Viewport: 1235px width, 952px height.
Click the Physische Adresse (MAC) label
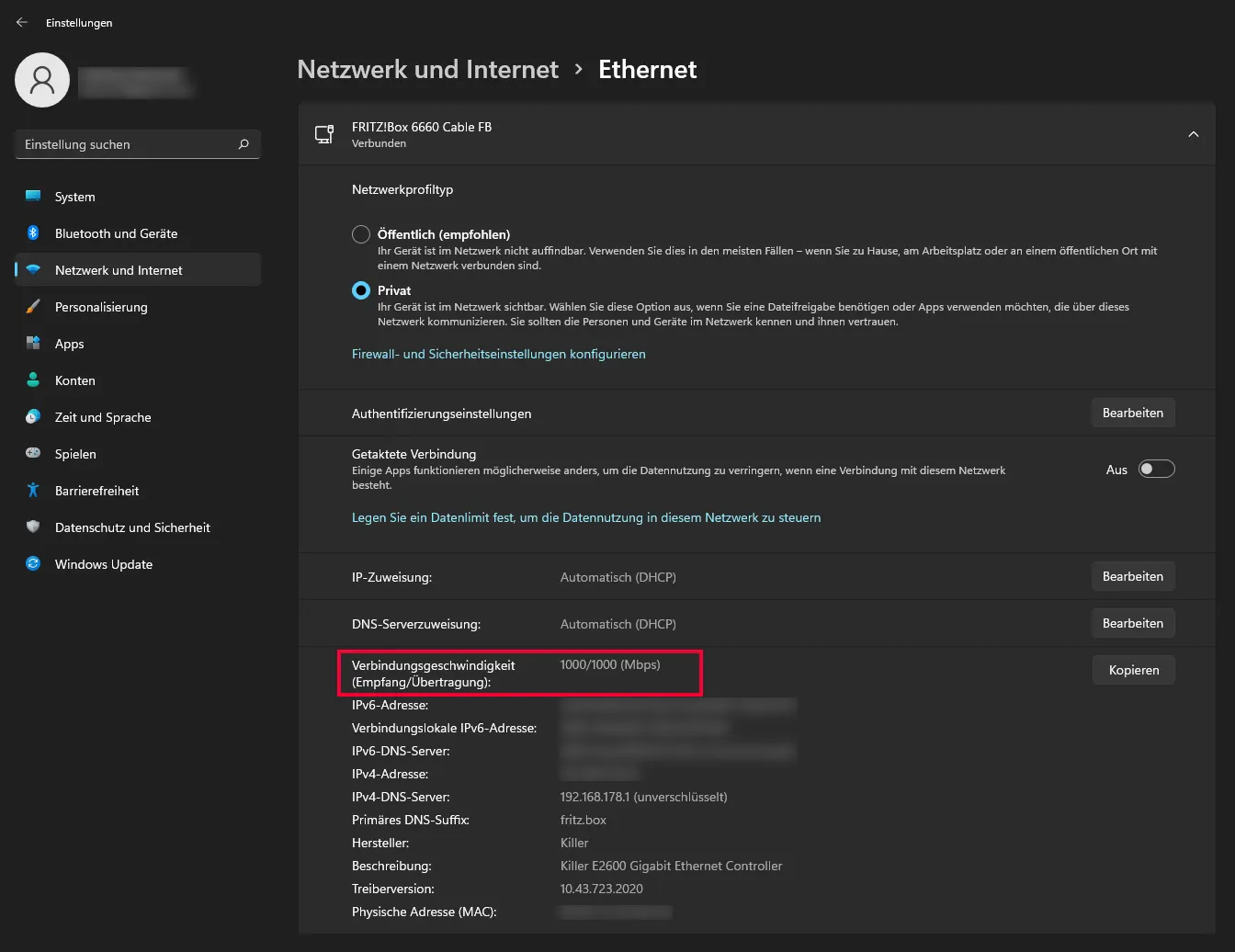(x=425, y=912)
